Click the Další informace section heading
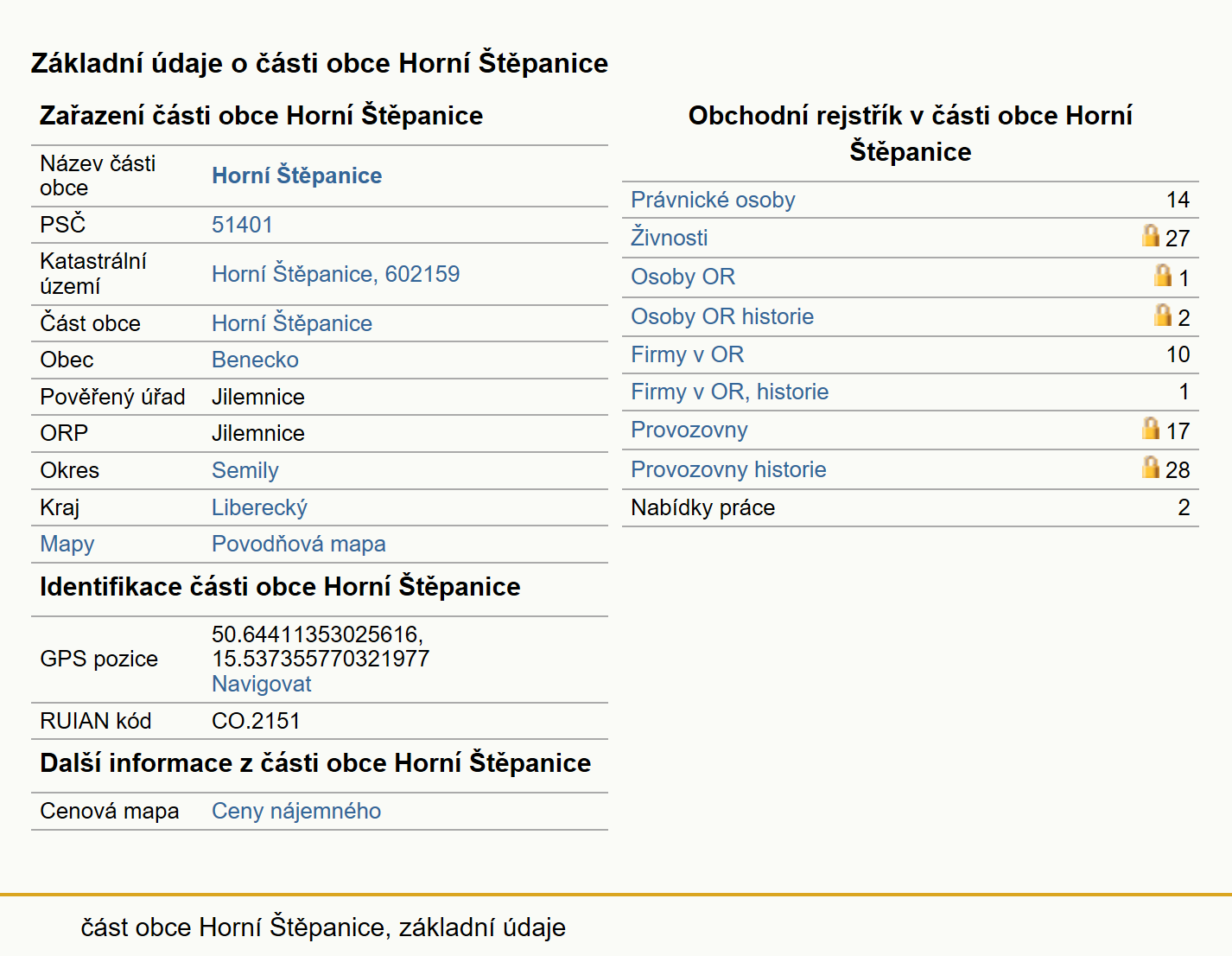Image resolution: width=1232 pixels, height=956 pixels. coord(315,763)
